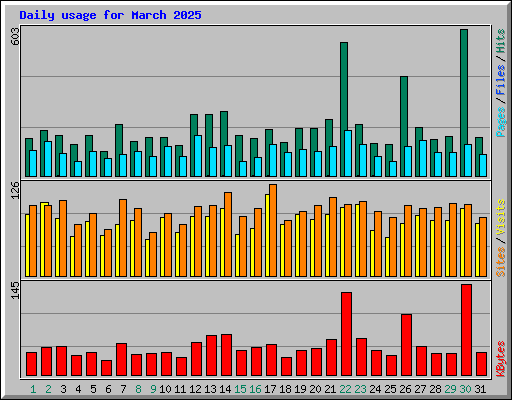The height and width of the screenshot is (400, 512).
Task: Click the '145' bottom axis value
Action: pyautogui.click(x=15, y=290)
